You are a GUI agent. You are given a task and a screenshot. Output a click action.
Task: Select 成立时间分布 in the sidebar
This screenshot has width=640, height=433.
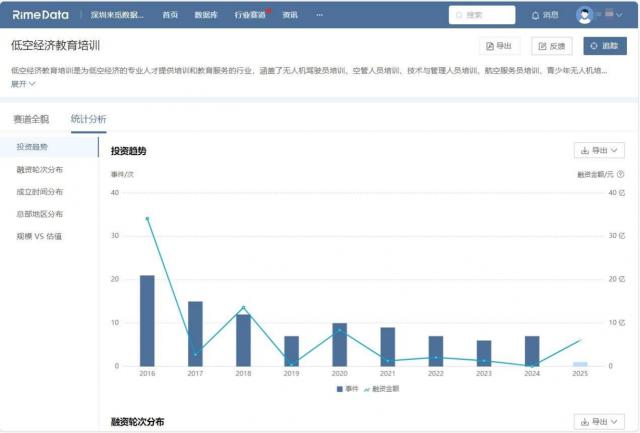pos(40,191)
